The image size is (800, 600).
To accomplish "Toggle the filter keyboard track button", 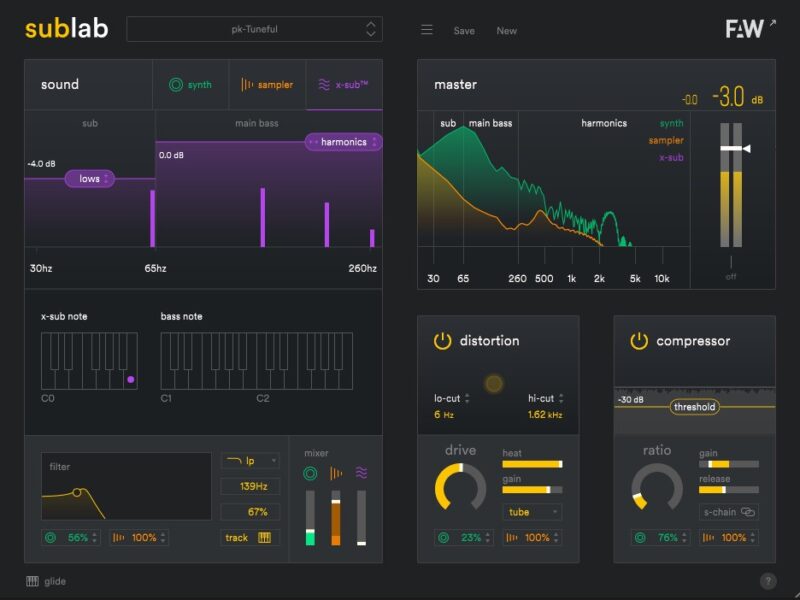I will [250, 537].
